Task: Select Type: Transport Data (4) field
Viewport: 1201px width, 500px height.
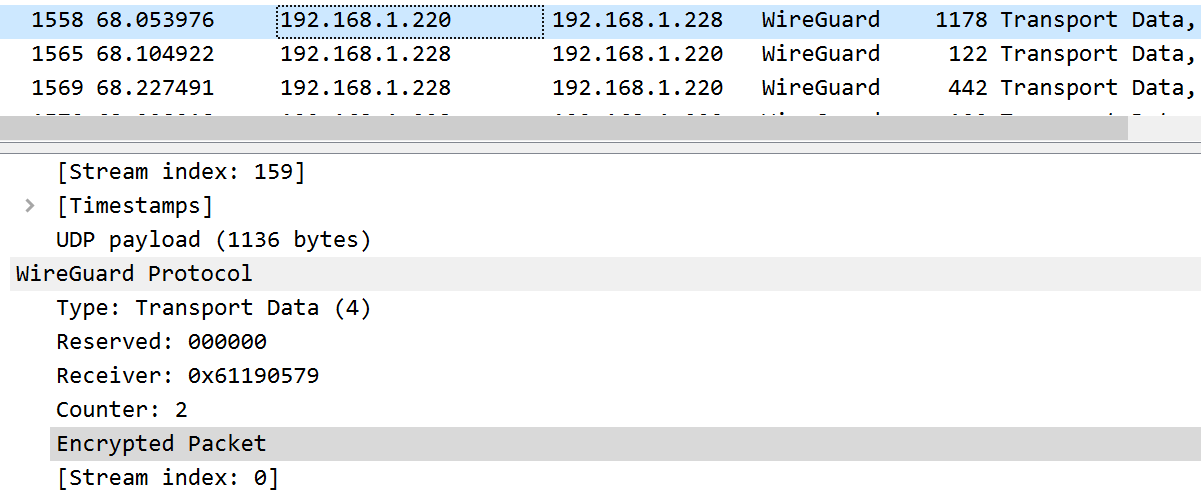Action: click(213, 308)
